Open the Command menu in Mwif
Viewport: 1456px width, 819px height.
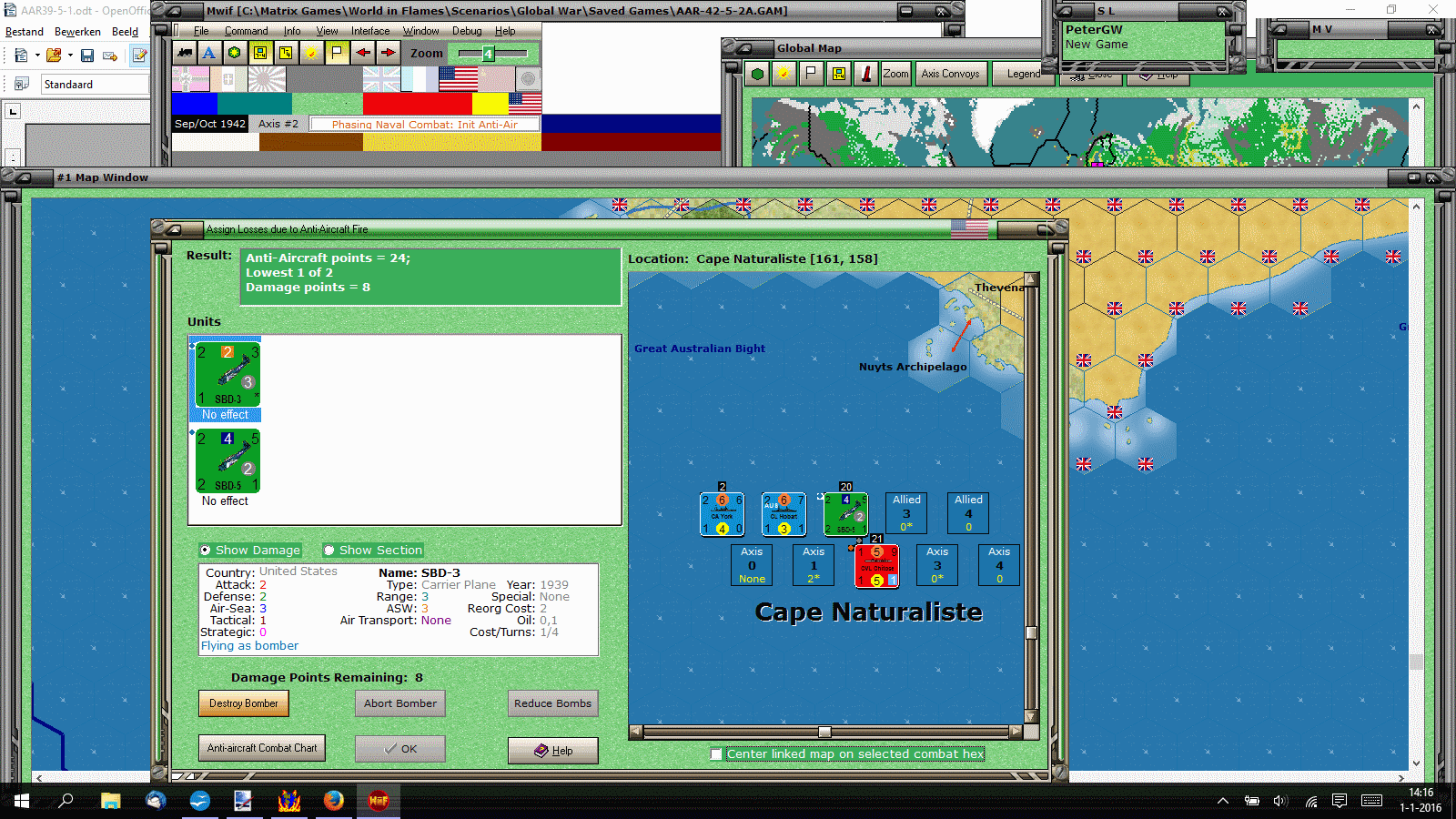pyautogui.click(x=246, y=31)
